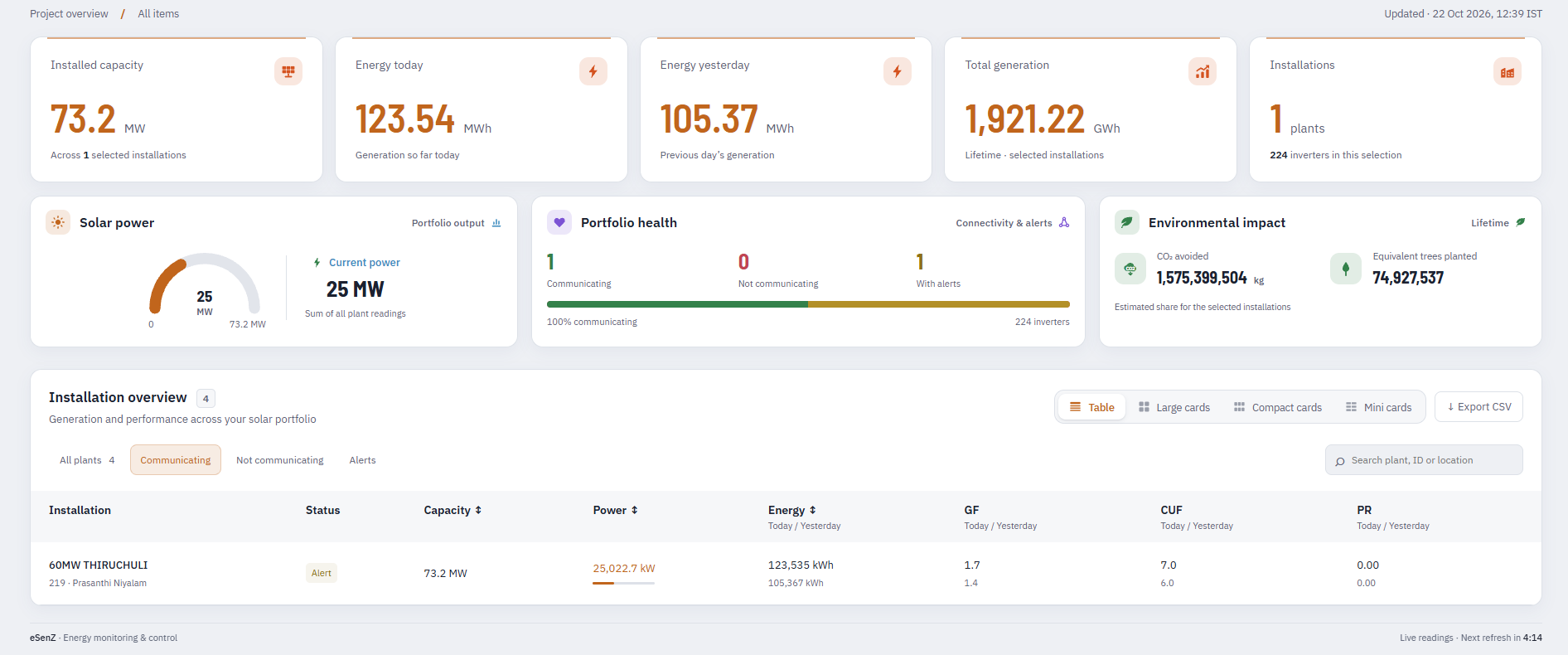Click the Updated timestamp text
This screenshot has width=1568, height=655.
(1463, 14)
